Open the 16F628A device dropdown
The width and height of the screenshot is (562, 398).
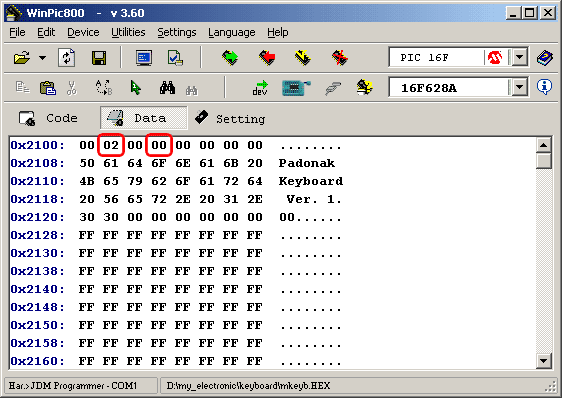[519, 87]
